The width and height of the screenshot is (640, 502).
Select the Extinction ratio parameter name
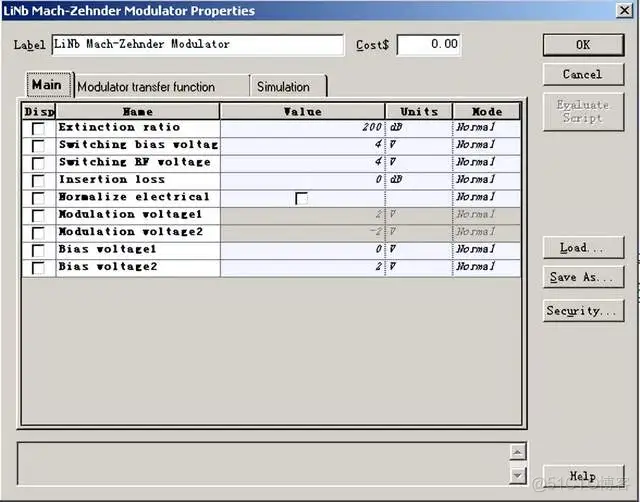[138, 128]
